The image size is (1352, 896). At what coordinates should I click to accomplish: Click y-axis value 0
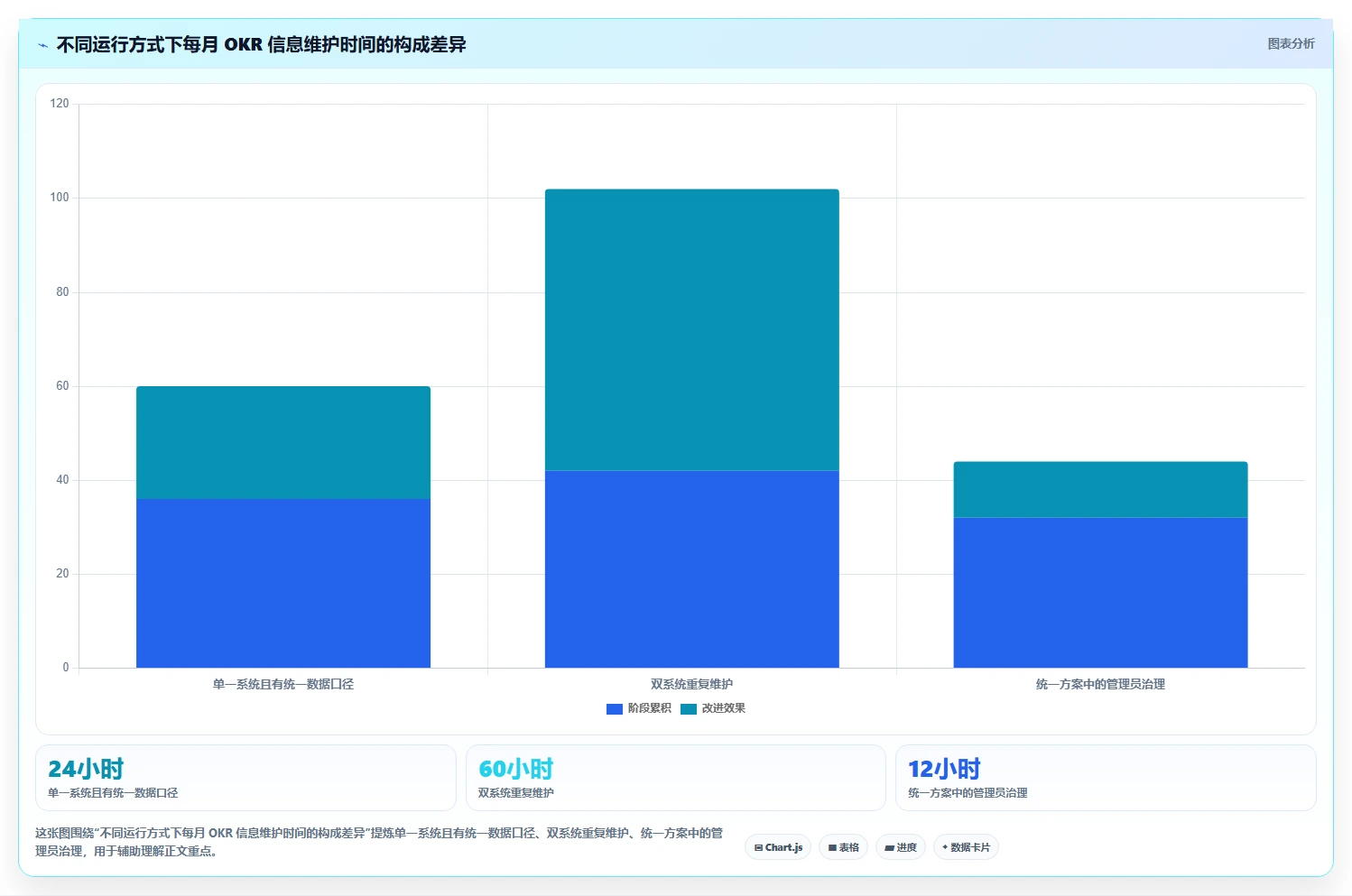point(66,668)
